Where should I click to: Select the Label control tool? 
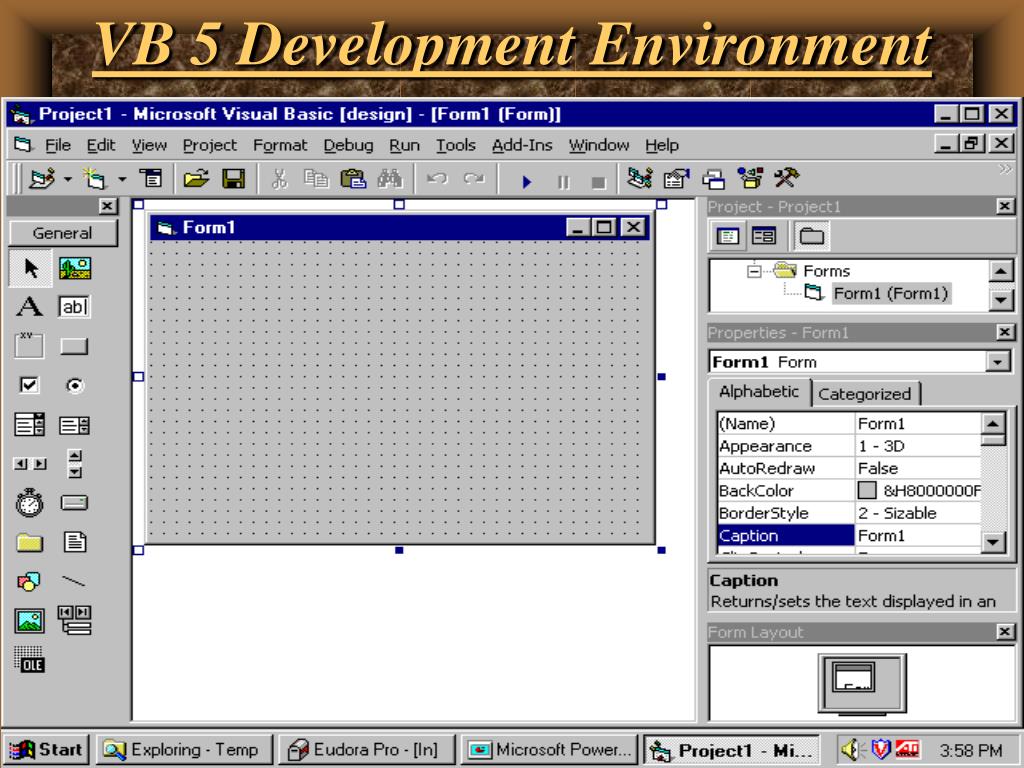29,306
